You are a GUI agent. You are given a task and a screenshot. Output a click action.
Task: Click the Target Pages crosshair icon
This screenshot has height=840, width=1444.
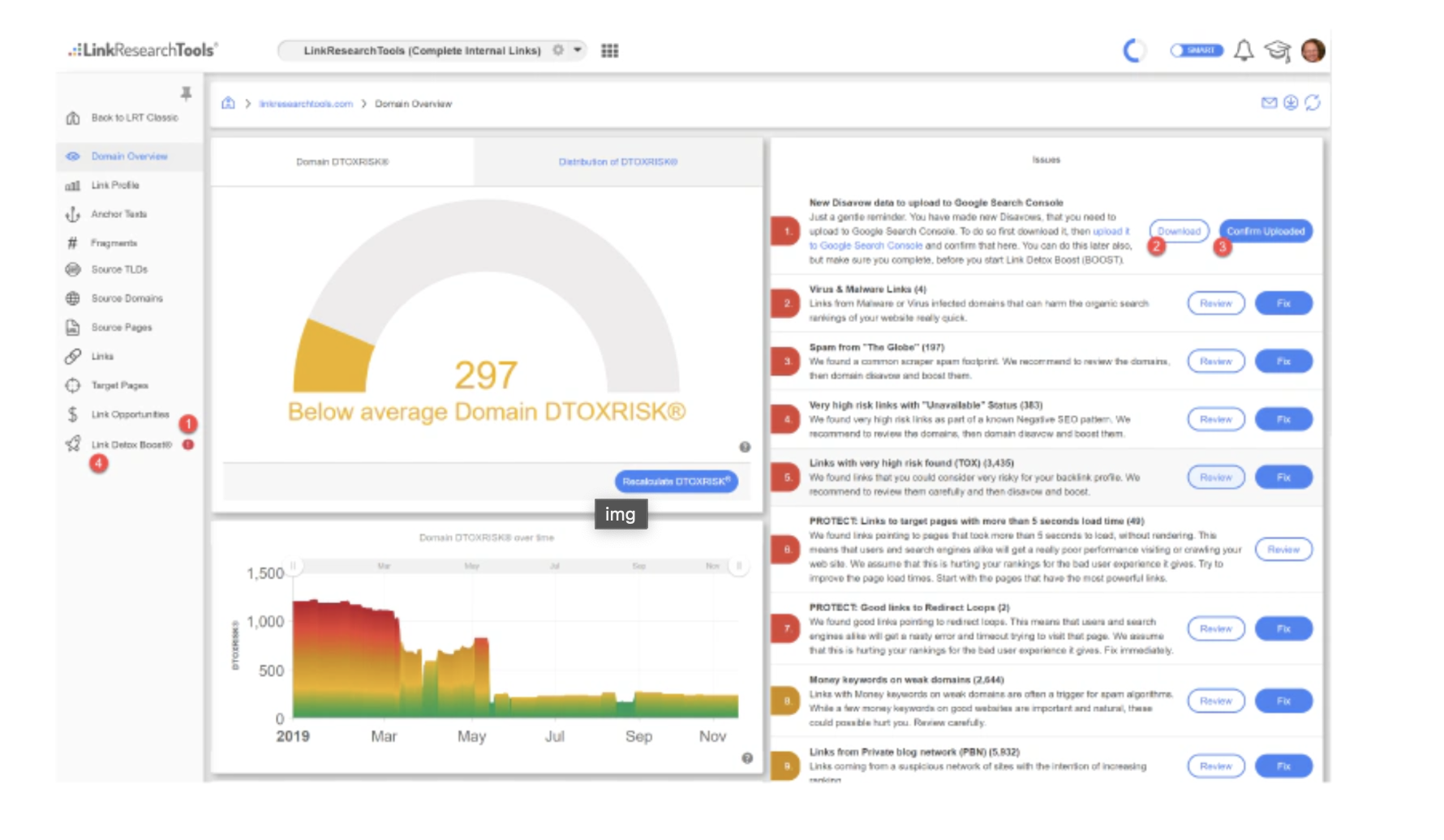(73, 386)
